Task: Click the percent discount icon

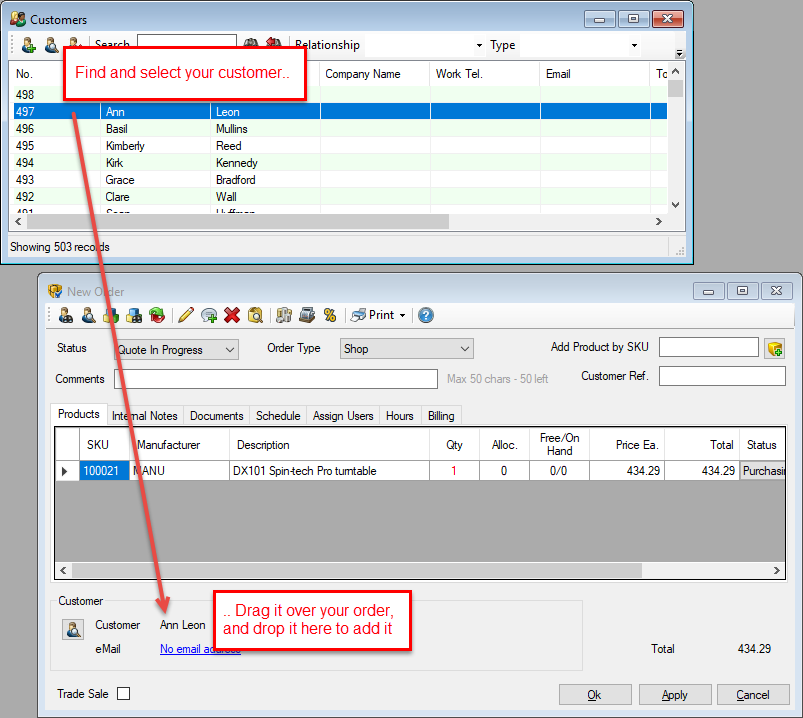Action: [x=330, y=315]
